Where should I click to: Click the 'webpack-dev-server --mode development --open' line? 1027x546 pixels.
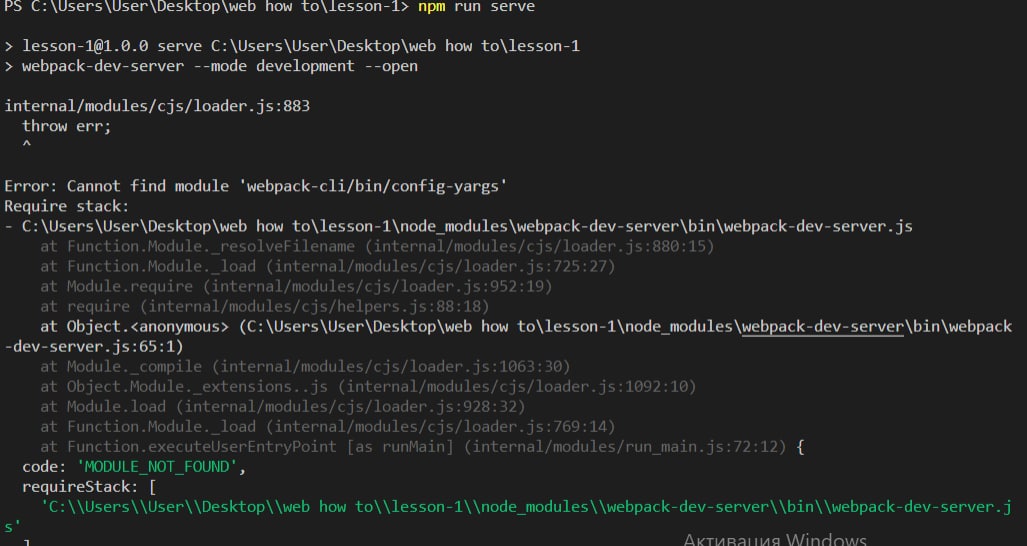pyautogui.click(x=211, y=66)
